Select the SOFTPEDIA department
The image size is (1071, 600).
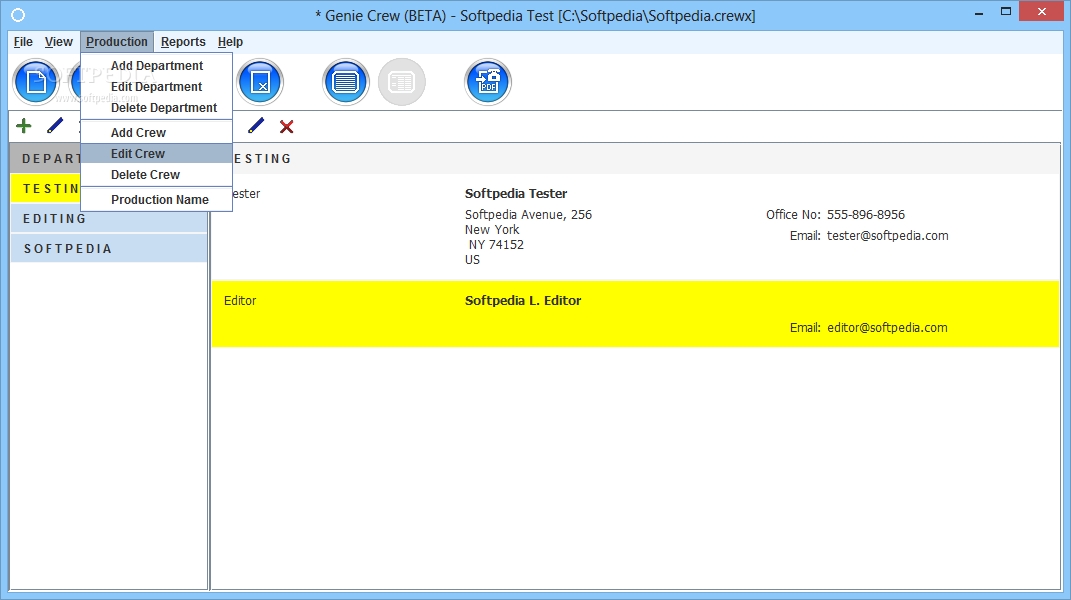tap(109, 249)
